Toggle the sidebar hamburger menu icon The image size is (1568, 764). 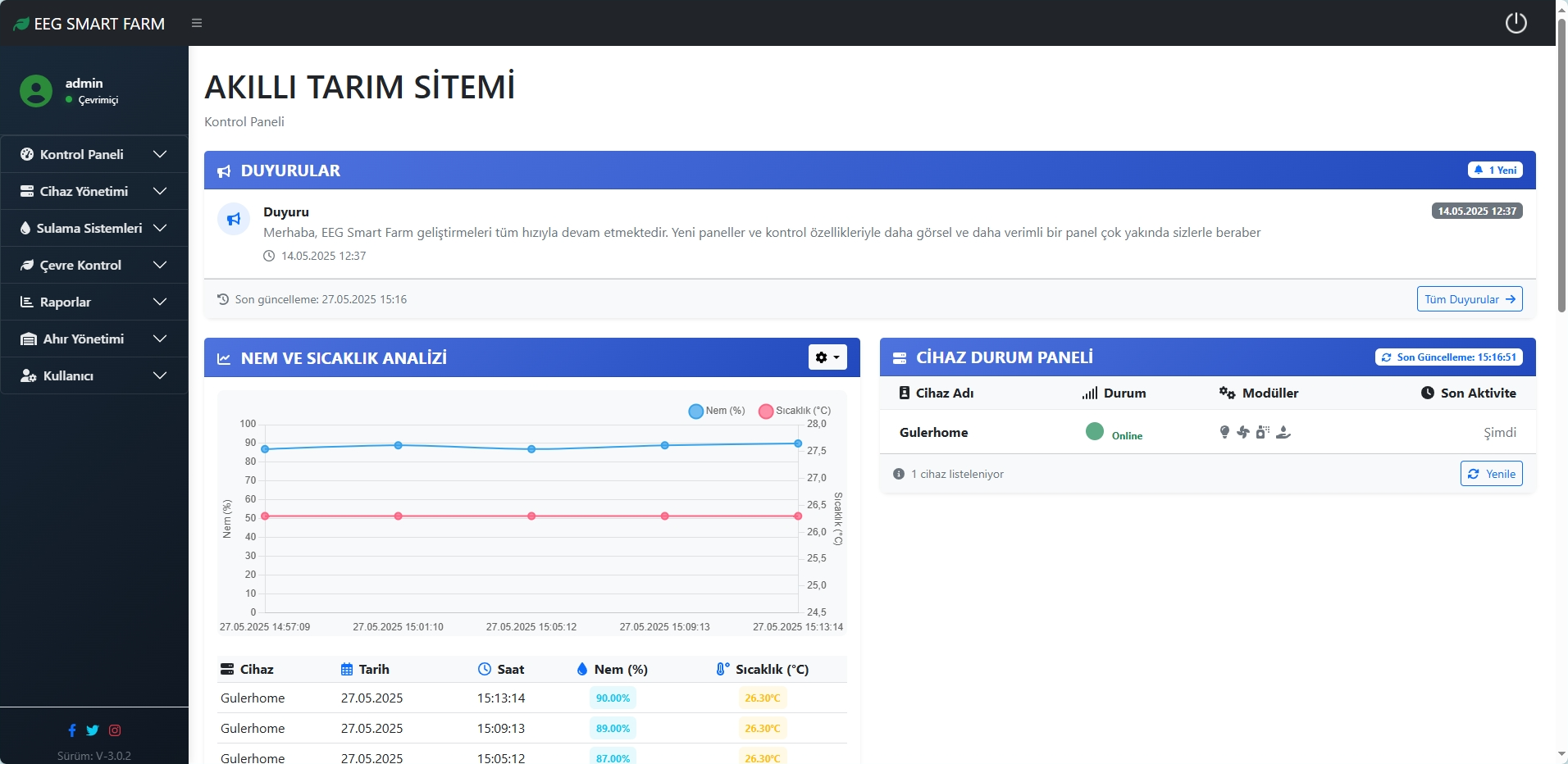[197, 23]
